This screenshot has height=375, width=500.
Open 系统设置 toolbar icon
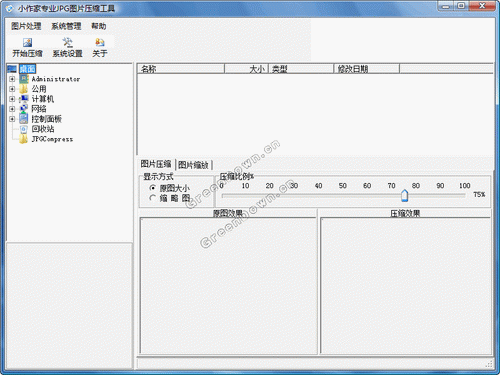point(67,42)
